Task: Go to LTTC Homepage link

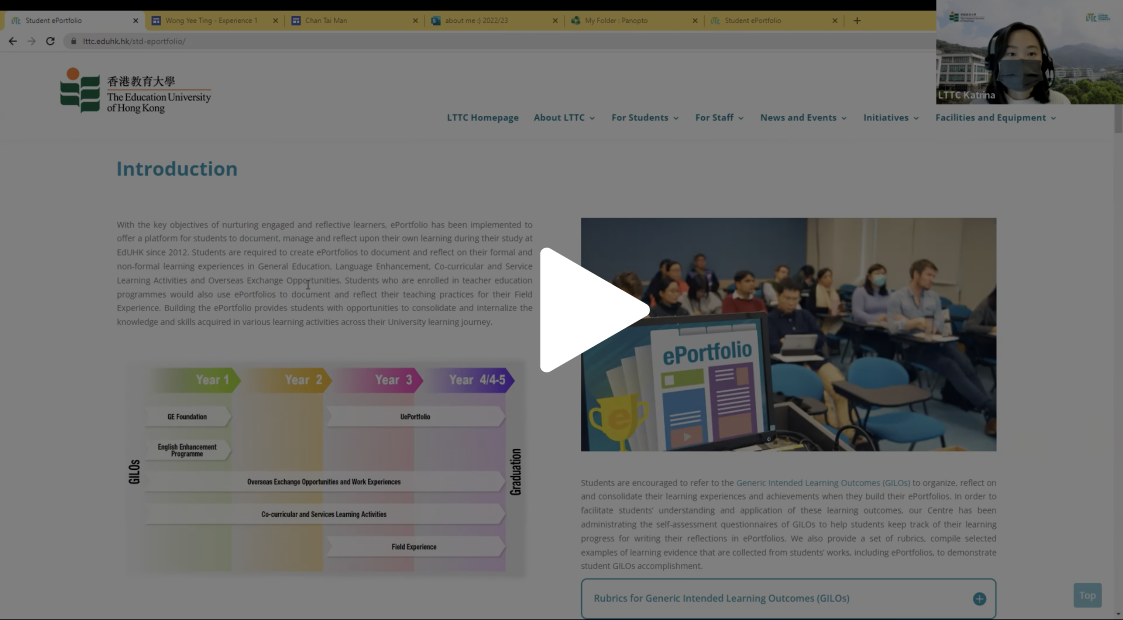Action: [x=482, y=118]
